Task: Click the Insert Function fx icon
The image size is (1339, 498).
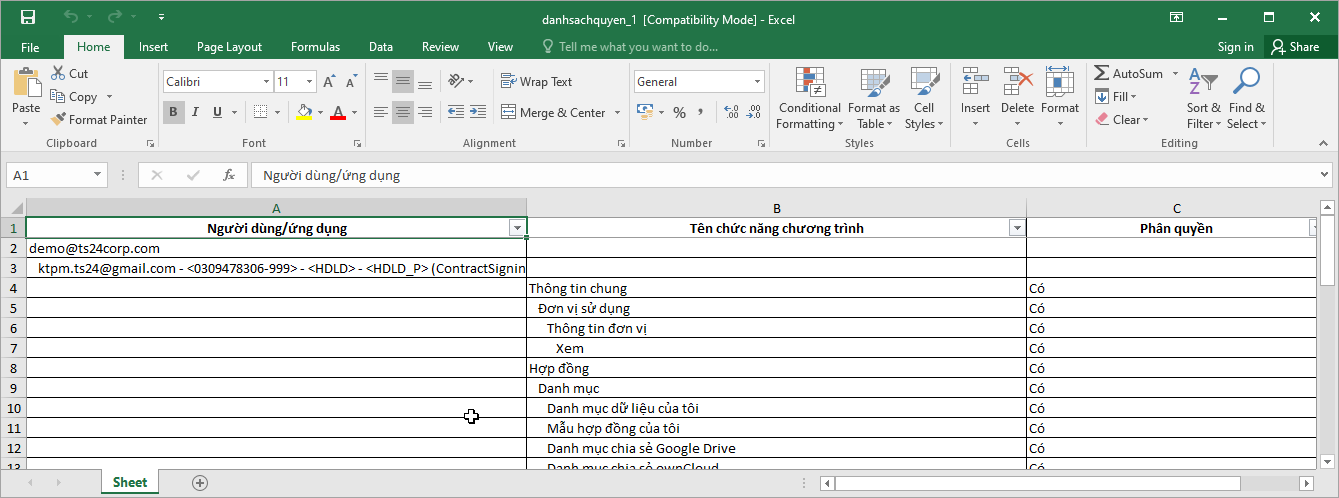Action: [229, 175]
